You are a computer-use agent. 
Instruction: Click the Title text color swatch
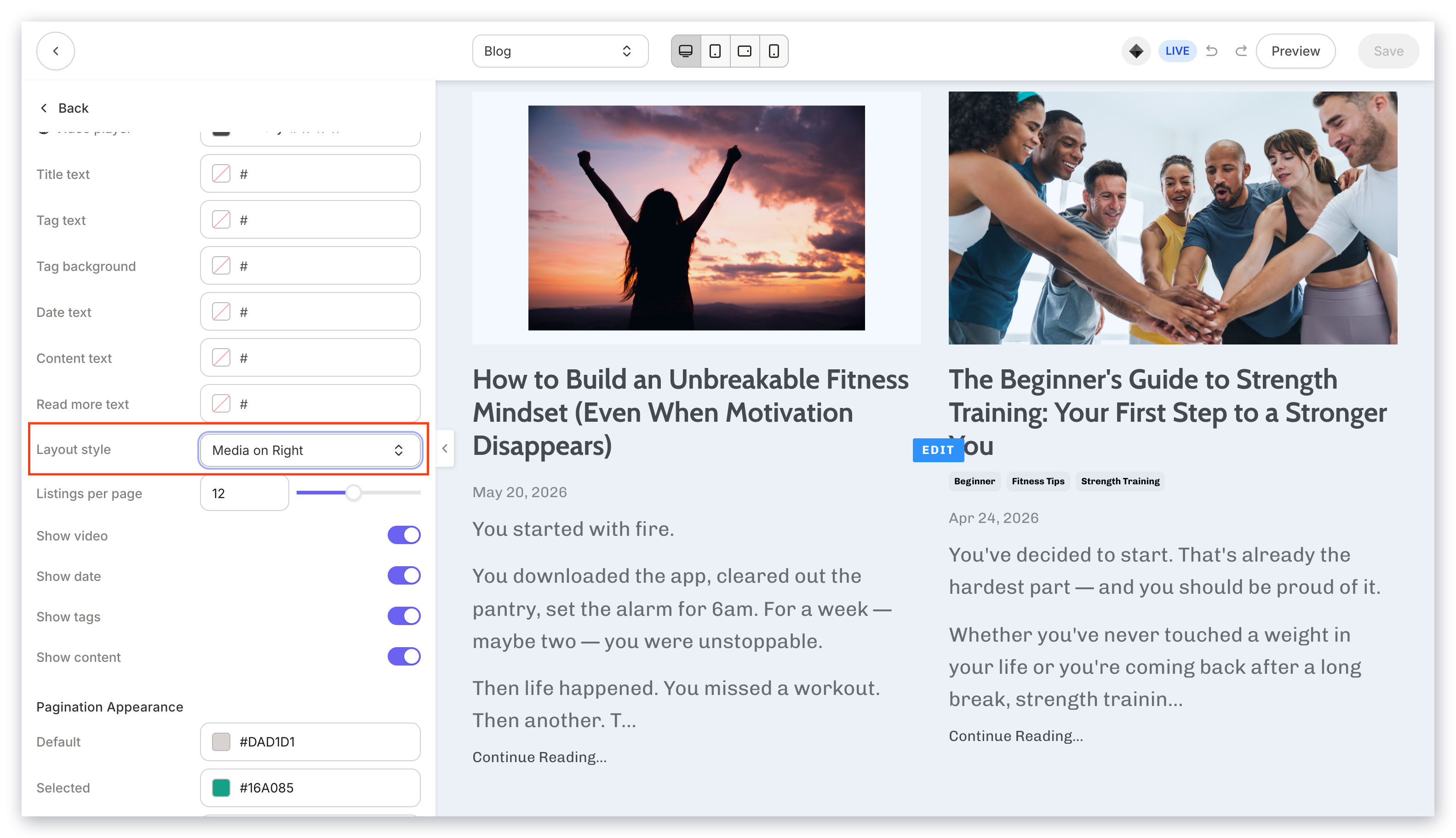pos(221,174)
